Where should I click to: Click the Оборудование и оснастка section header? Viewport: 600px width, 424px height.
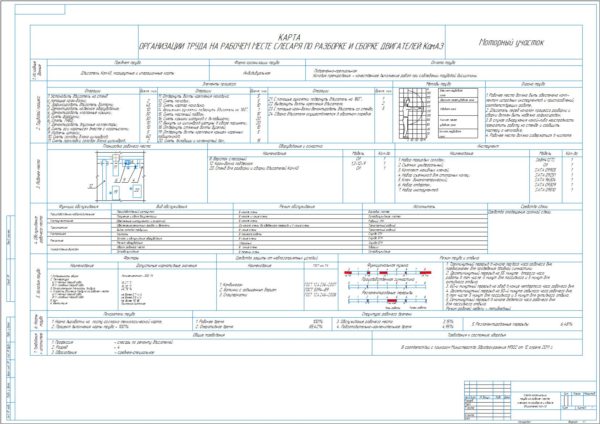point(301,146)
